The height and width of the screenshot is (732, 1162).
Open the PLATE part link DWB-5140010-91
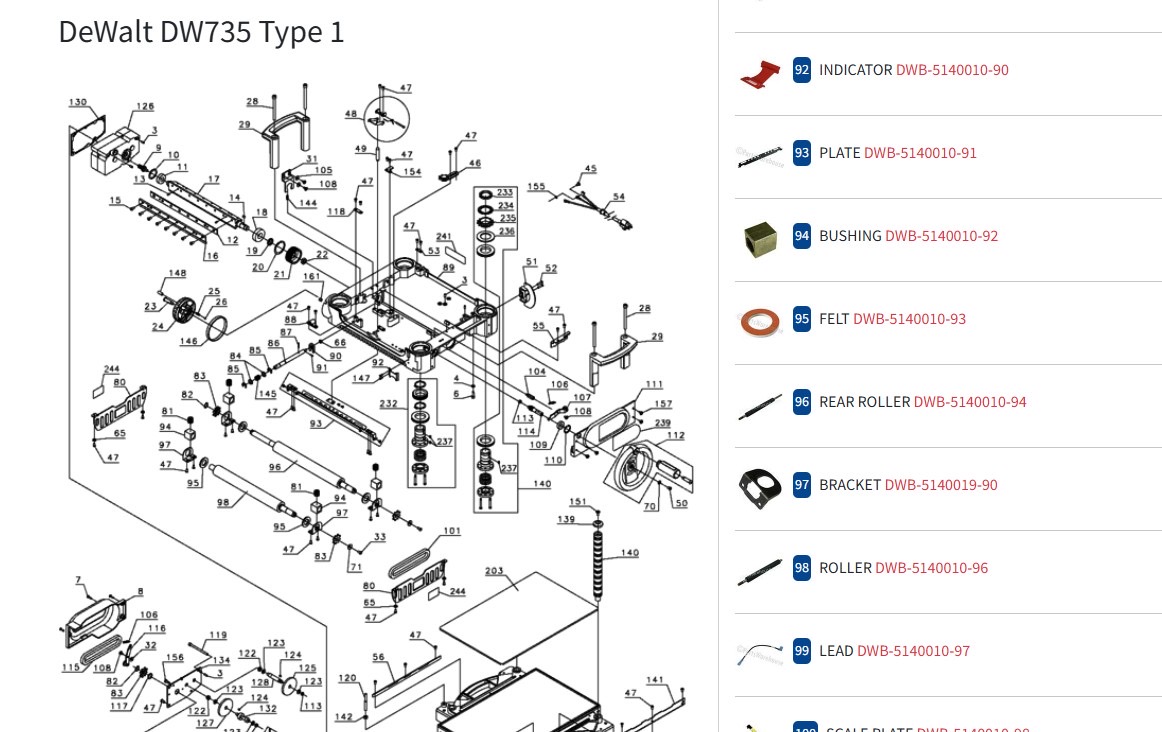click(920, 152)
